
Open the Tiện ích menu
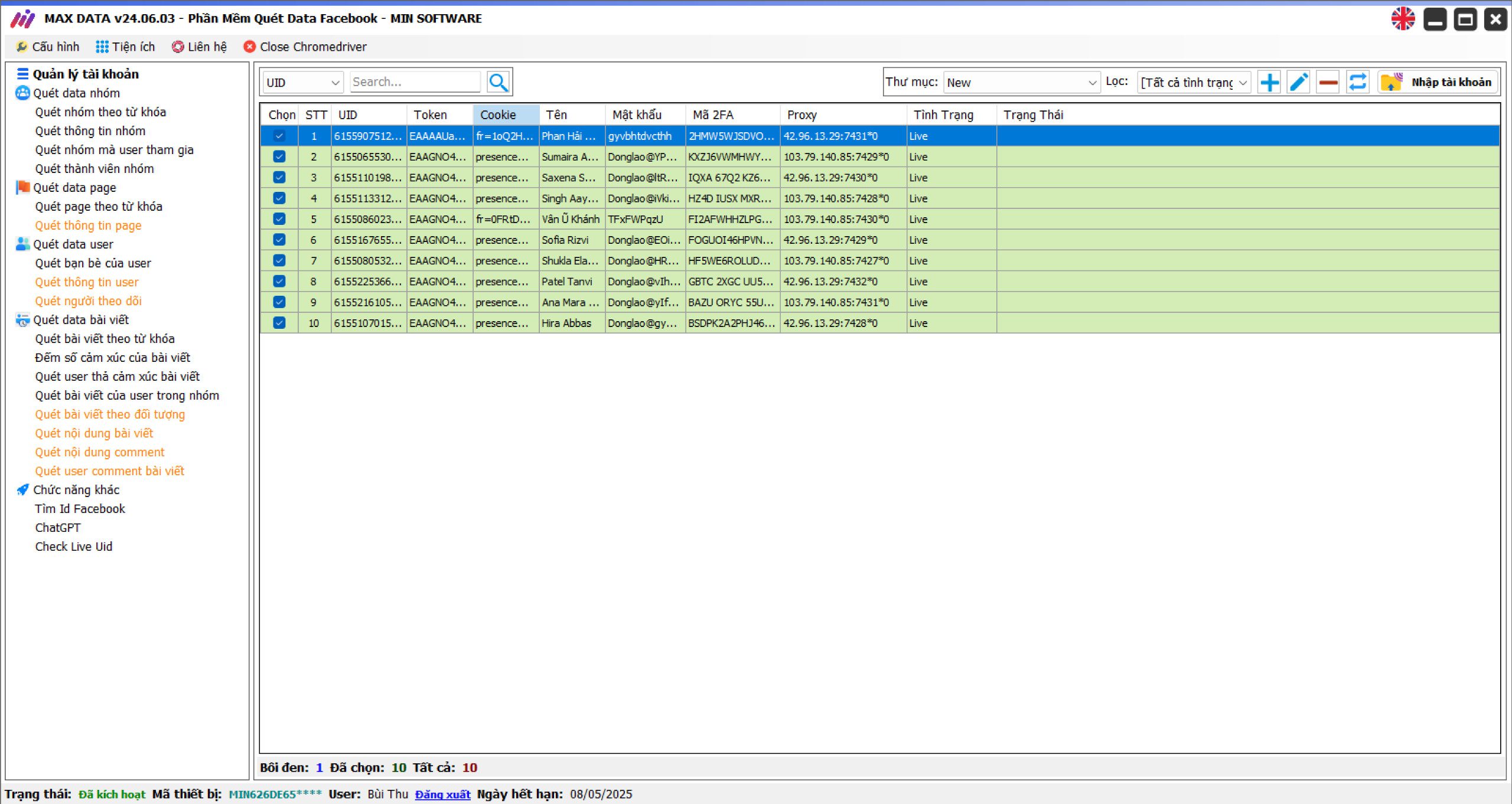(x=126, y=47)
